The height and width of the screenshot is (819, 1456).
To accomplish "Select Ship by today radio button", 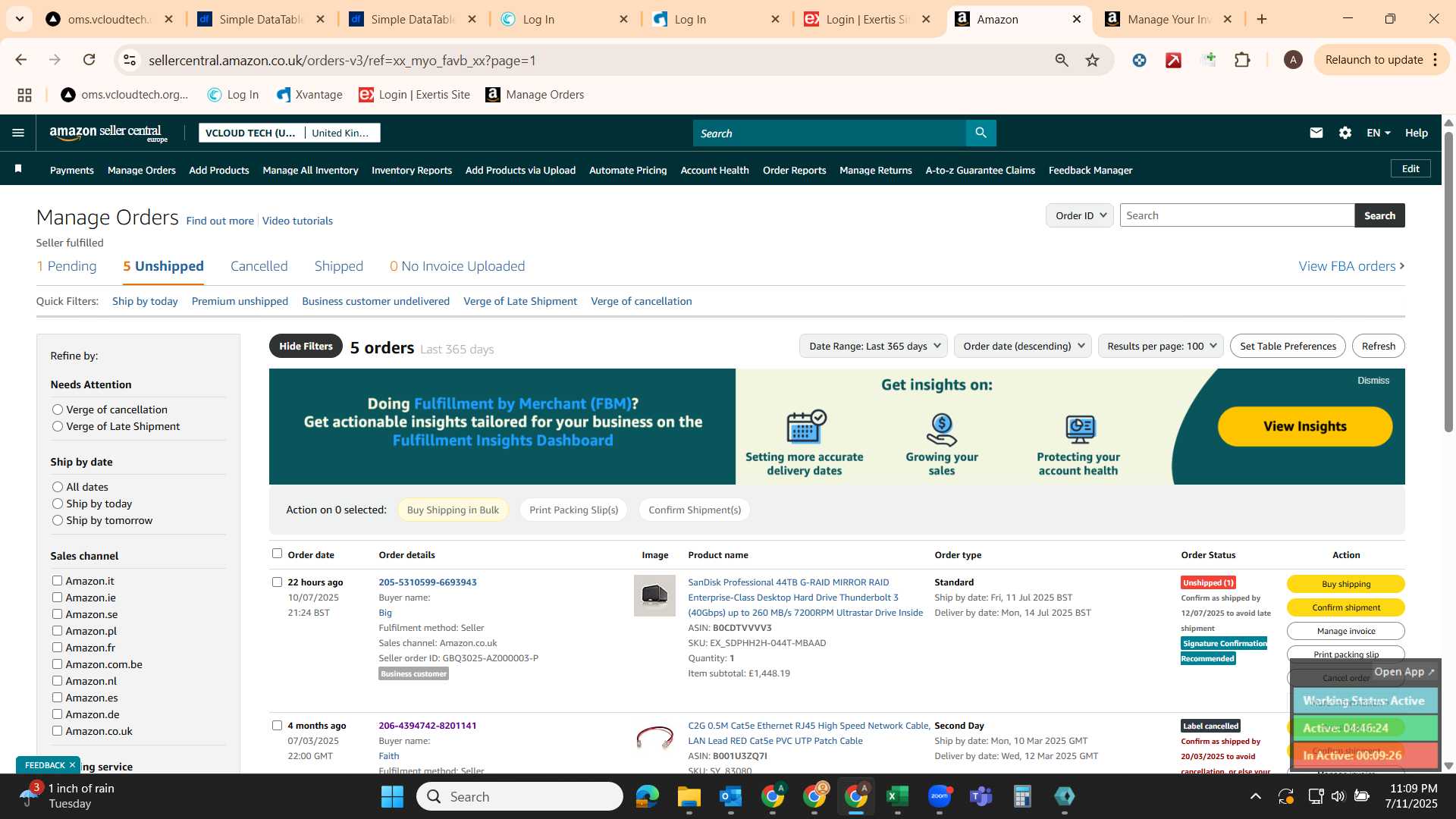I will pos(58,504).
